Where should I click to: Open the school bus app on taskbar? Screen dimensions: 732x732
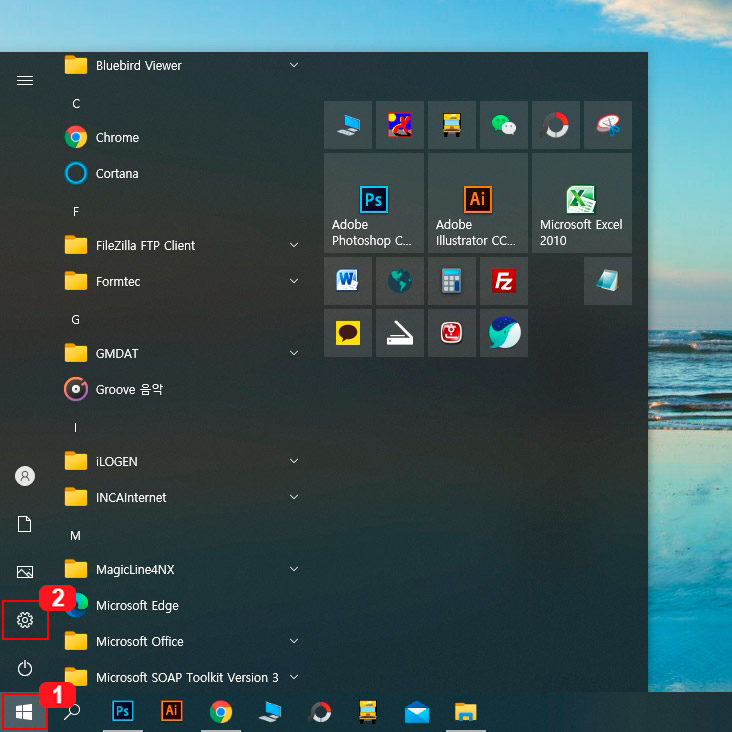click(368, 712)
